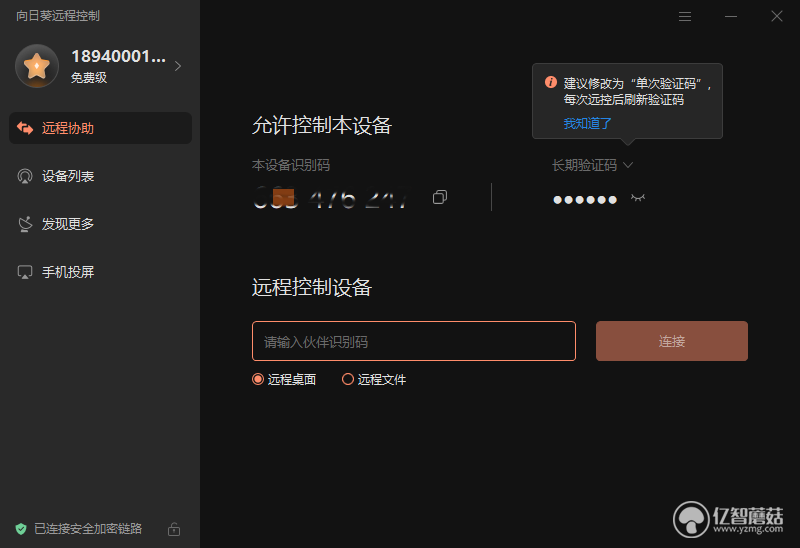
Task: Select the 远程桌面 radio option
Action: pyautogui.click(x=284, y=379)
